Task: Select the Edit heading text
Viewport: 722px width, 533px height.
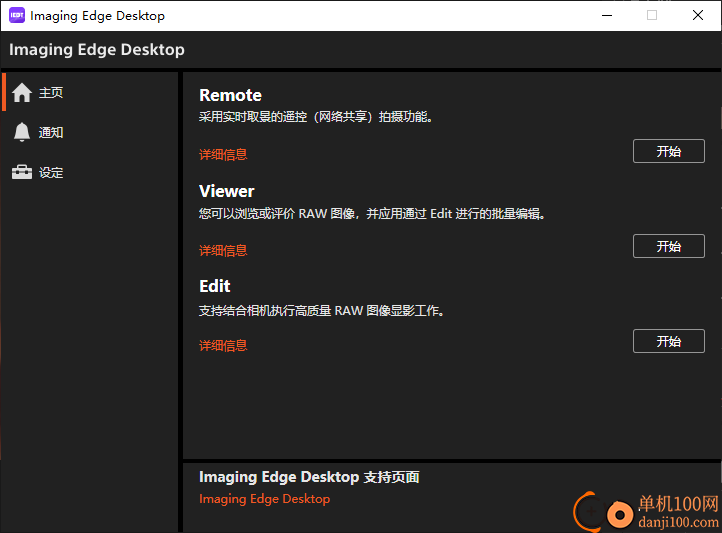Action: tap(215, 286)
